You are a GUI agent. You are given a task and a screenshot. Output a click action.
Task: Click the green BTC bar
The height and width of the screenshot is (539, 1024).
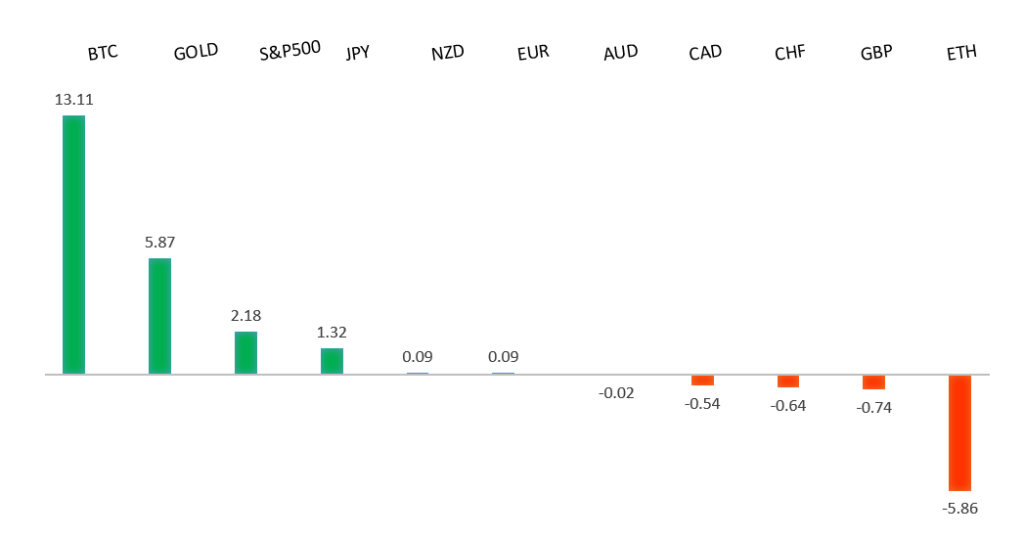74,245
